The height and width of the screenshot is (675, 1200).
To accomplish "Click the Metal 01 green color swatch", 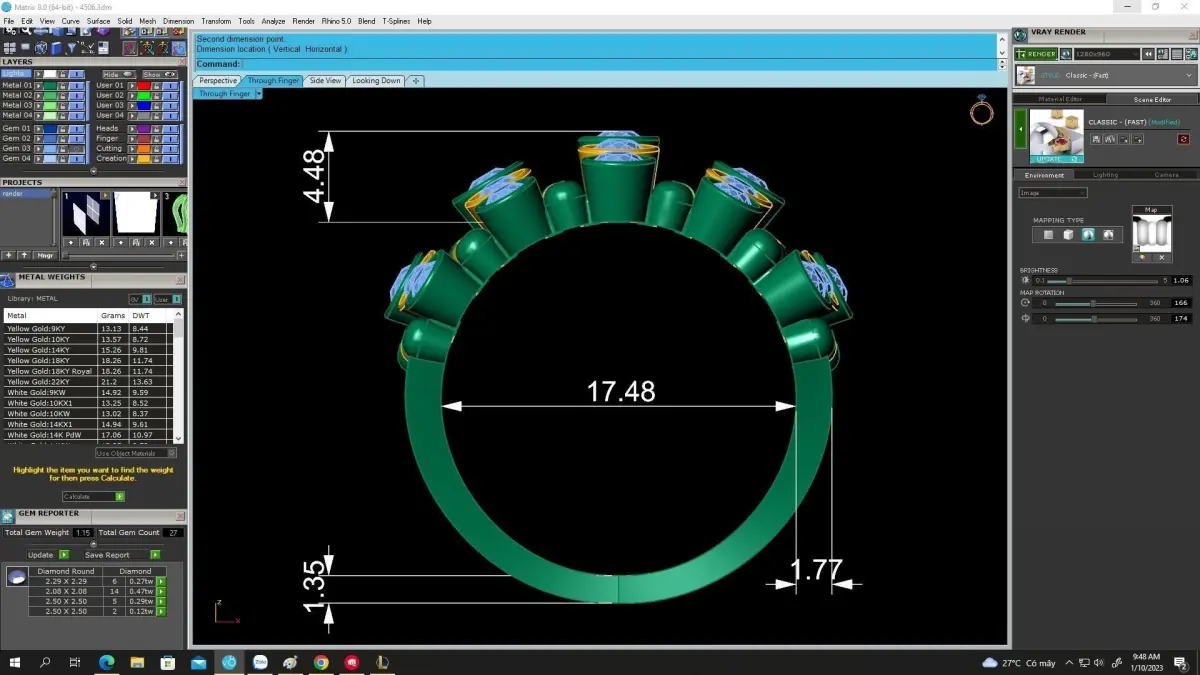I will tap(50, 85).
